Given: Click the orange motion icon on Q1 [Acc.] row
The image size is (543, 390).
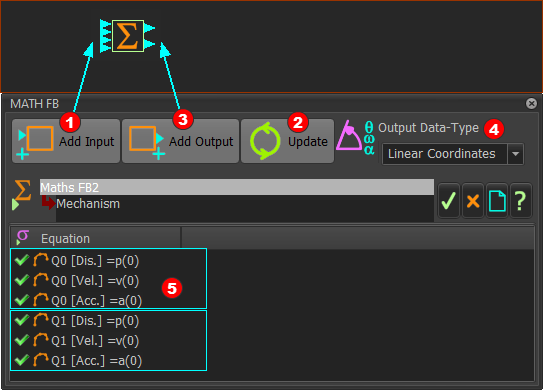Looking at the screenshot, I should [x=41, y=360].
